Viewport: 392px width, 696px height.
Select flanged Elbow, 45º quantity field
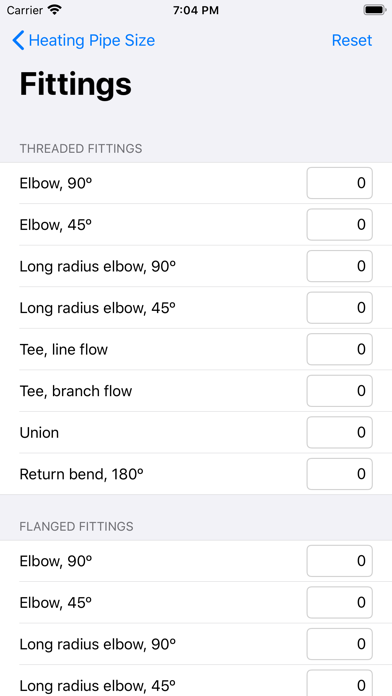(x=340, y=602)
